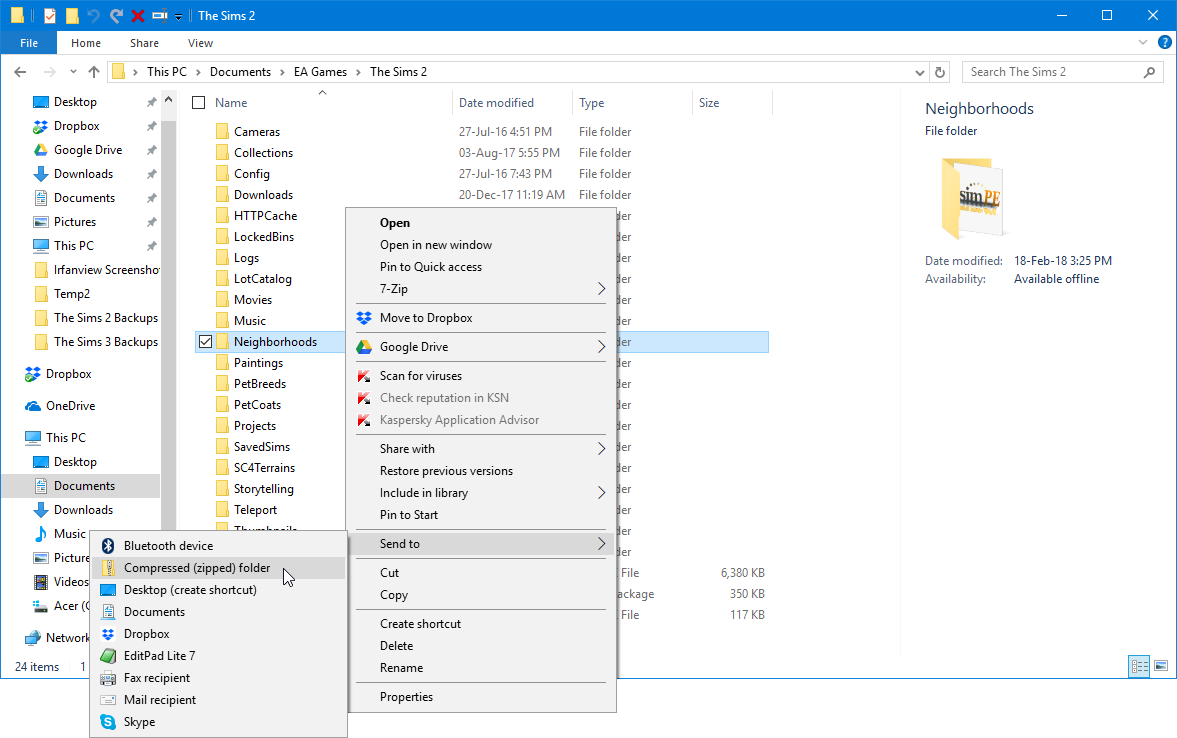The height and width of the screenshot is (738, 1177).
Task: Expand the ribbon with the chevron
Action: (x=1142, y=43)
